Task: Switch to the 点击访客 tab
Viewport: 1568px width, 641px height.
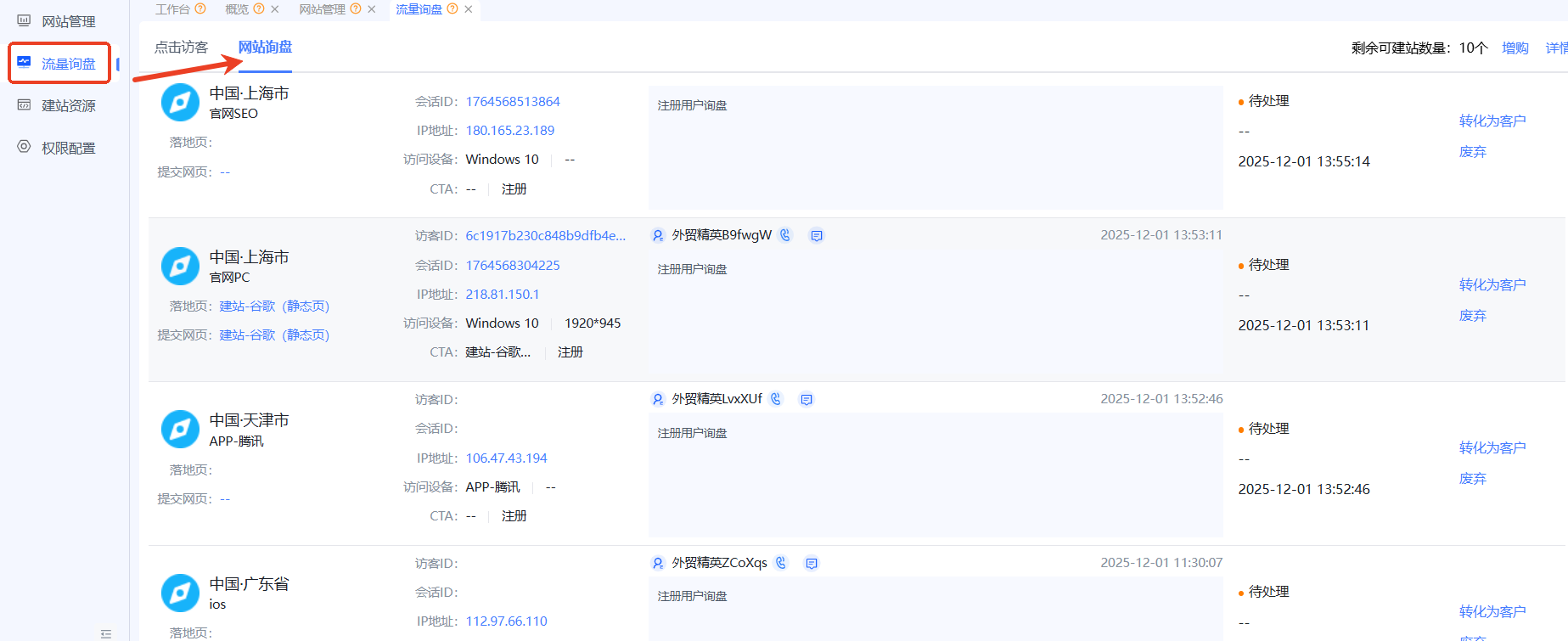Action: coord(181,48)
